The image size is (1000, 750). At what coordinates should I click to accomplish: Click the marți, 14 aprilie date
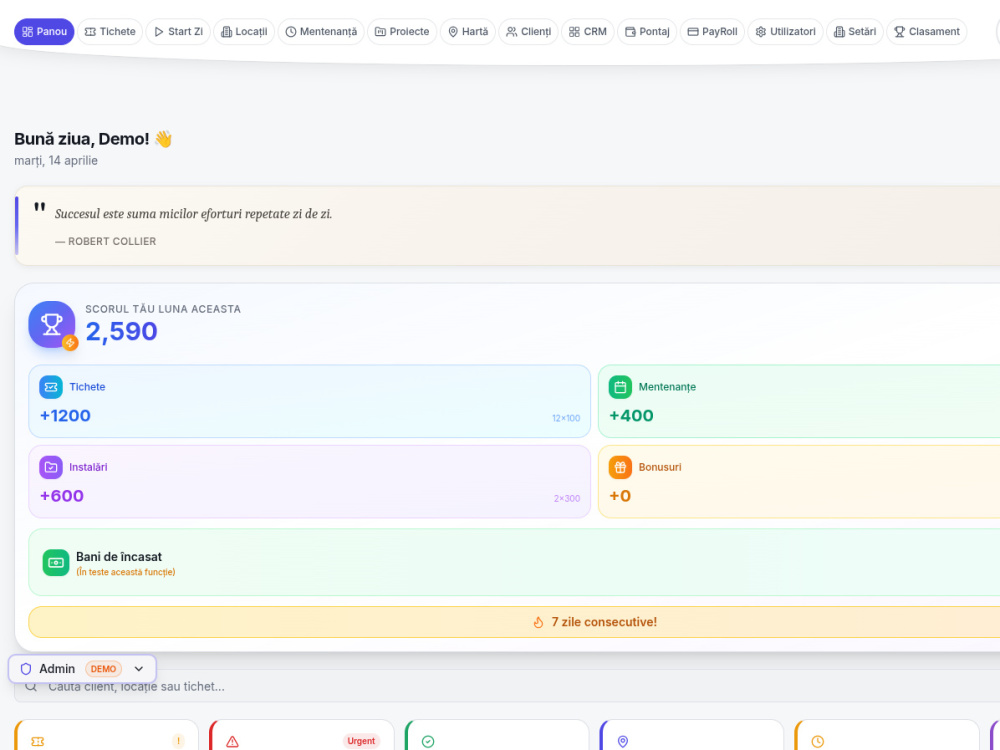pos(56,161)
